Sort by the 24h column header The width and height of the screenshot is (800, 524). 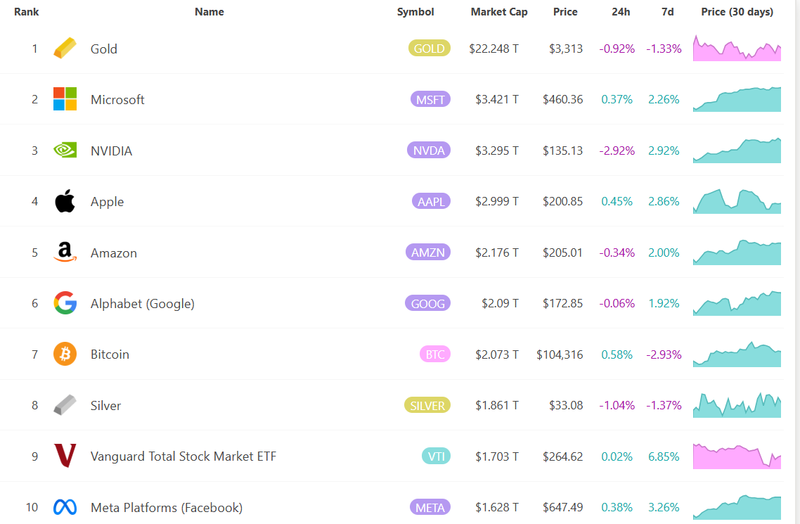[x=621, y=12]
